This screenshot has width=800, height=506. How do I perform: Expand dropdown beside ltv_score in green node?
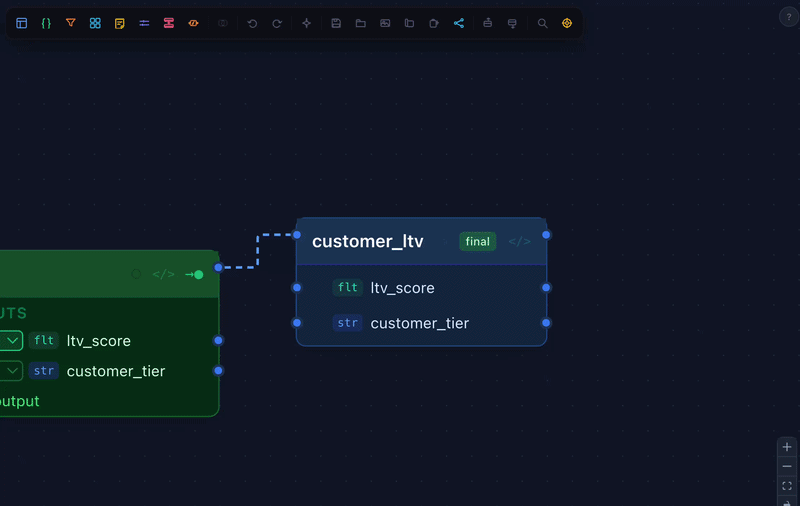tap(11, 341)
